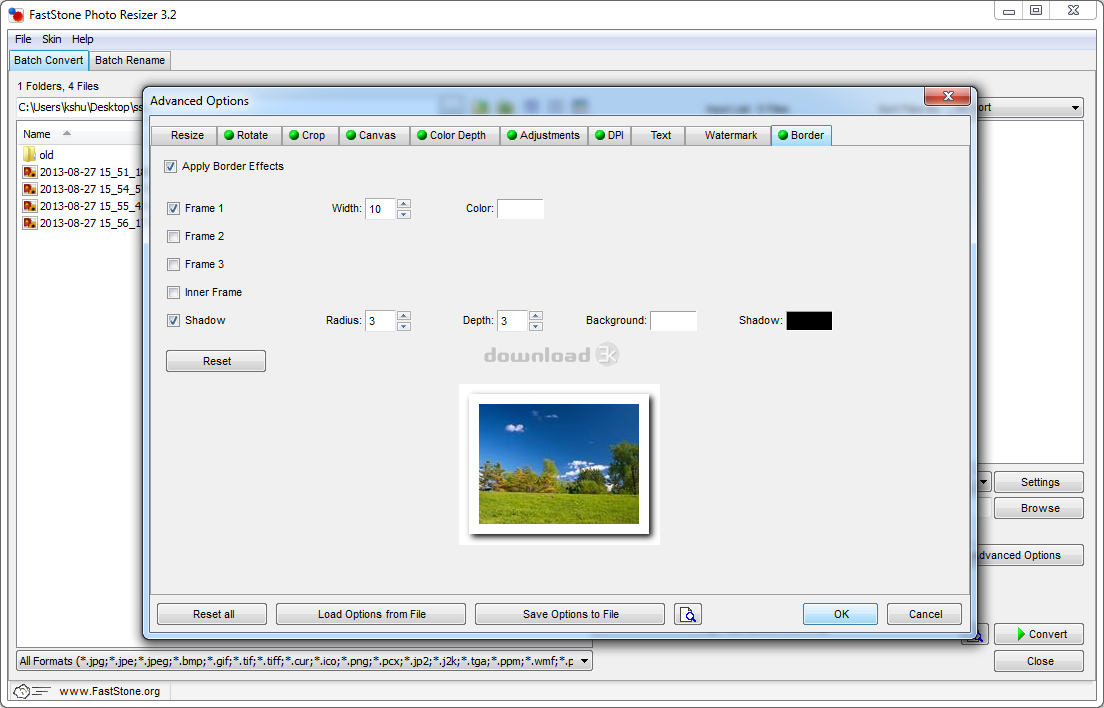The image size is (1104, 708).
Task: Increase shadow Radius with up arrow
Action: tap(403, 316)
